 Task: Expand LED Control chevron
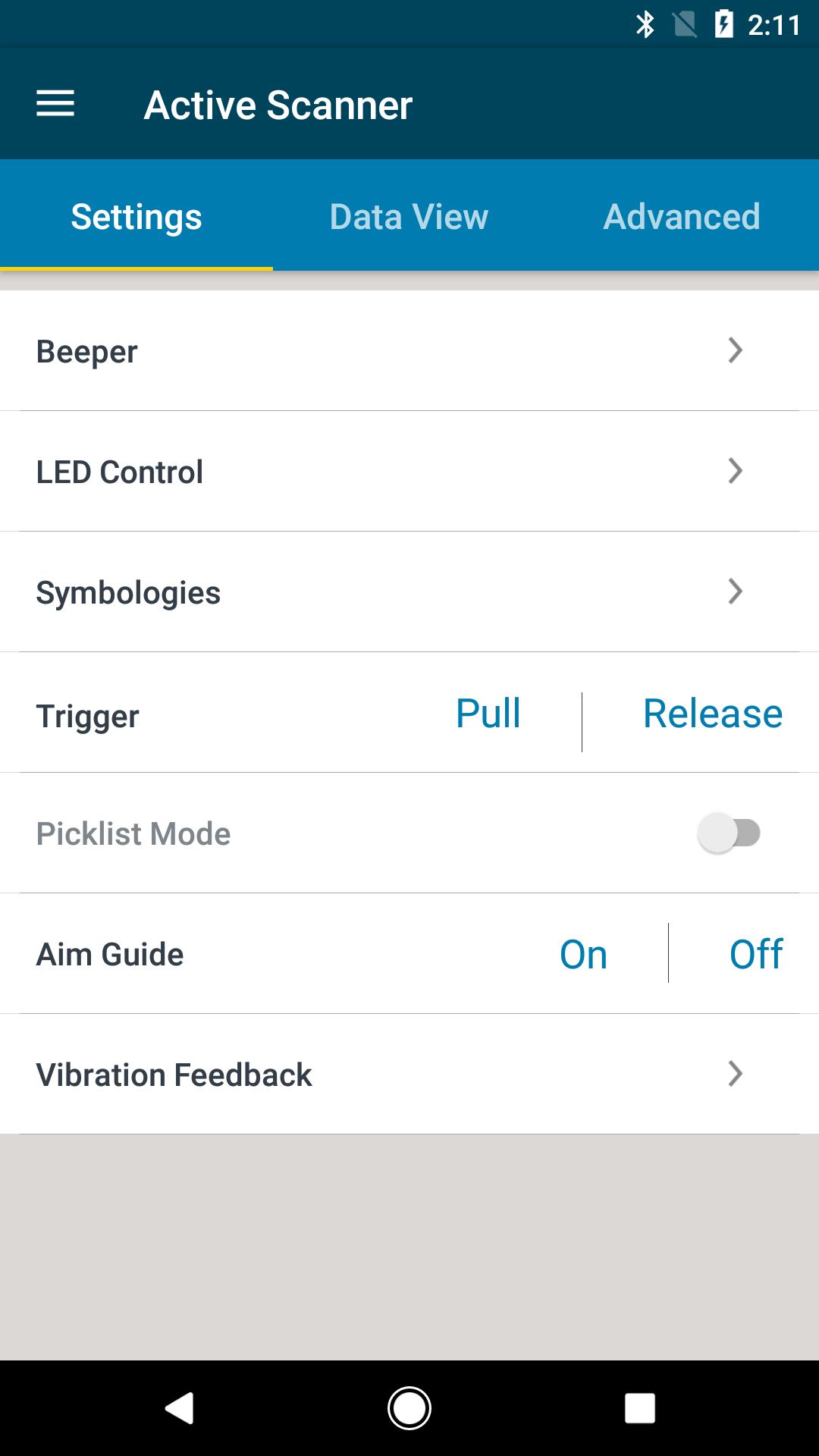coord(735,471)
